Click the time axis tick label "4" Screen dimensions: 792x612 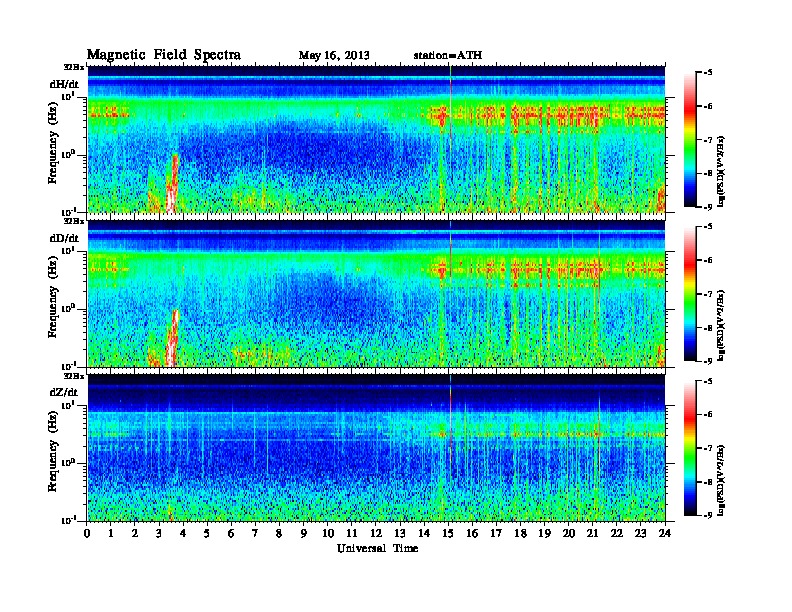pyautogui.click(x=183, y=534)
